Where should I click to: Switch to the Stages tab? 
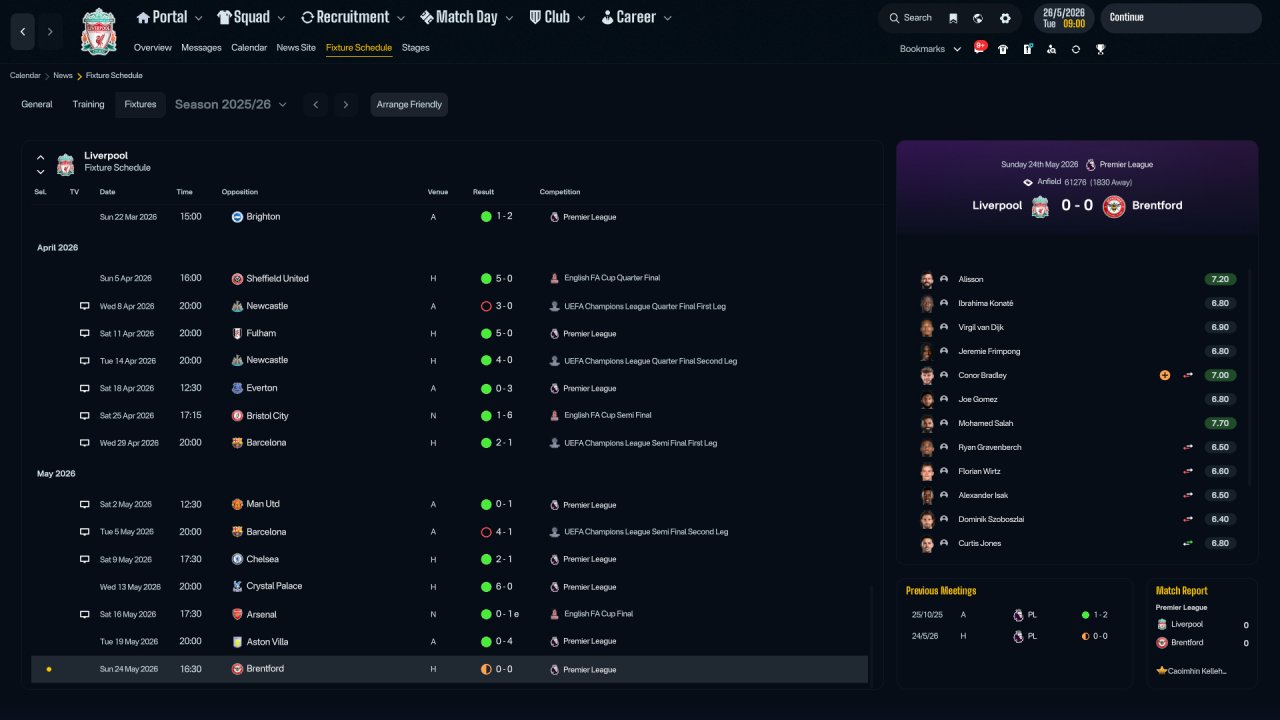coord(416,48)
